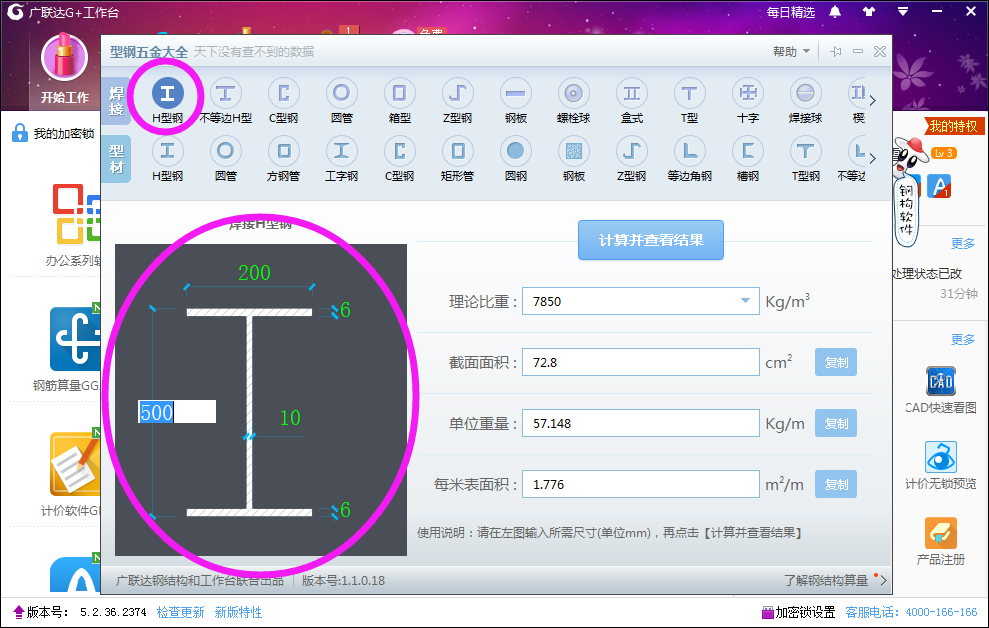Open the 帮助 dropdown menu
The height and width of the screenshot is (628, 989).
792,52
